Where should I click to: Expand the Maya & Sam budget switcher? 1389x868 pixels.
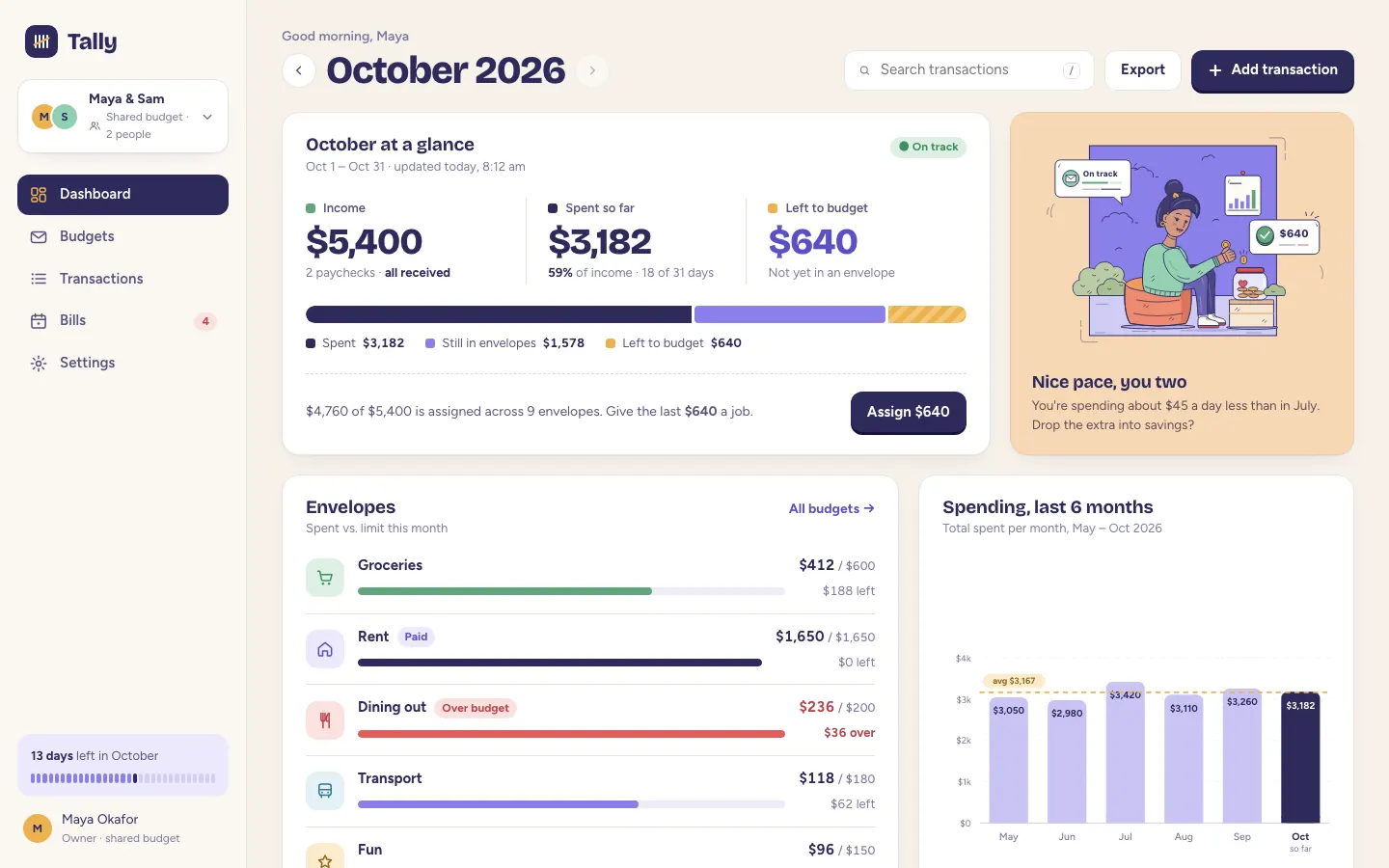tap(123, 117)
